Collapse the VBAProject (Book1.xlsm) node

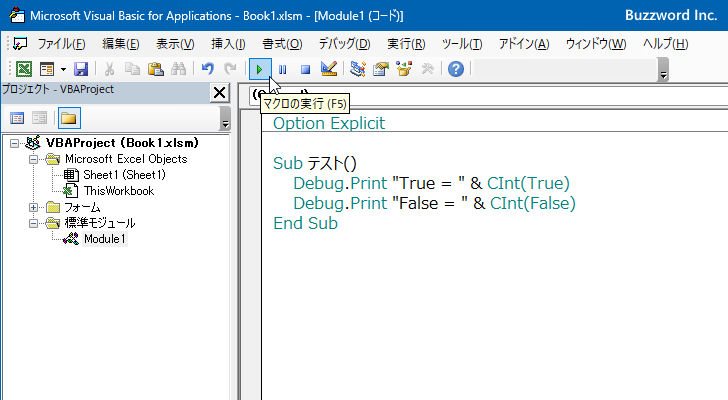point(14,143)
